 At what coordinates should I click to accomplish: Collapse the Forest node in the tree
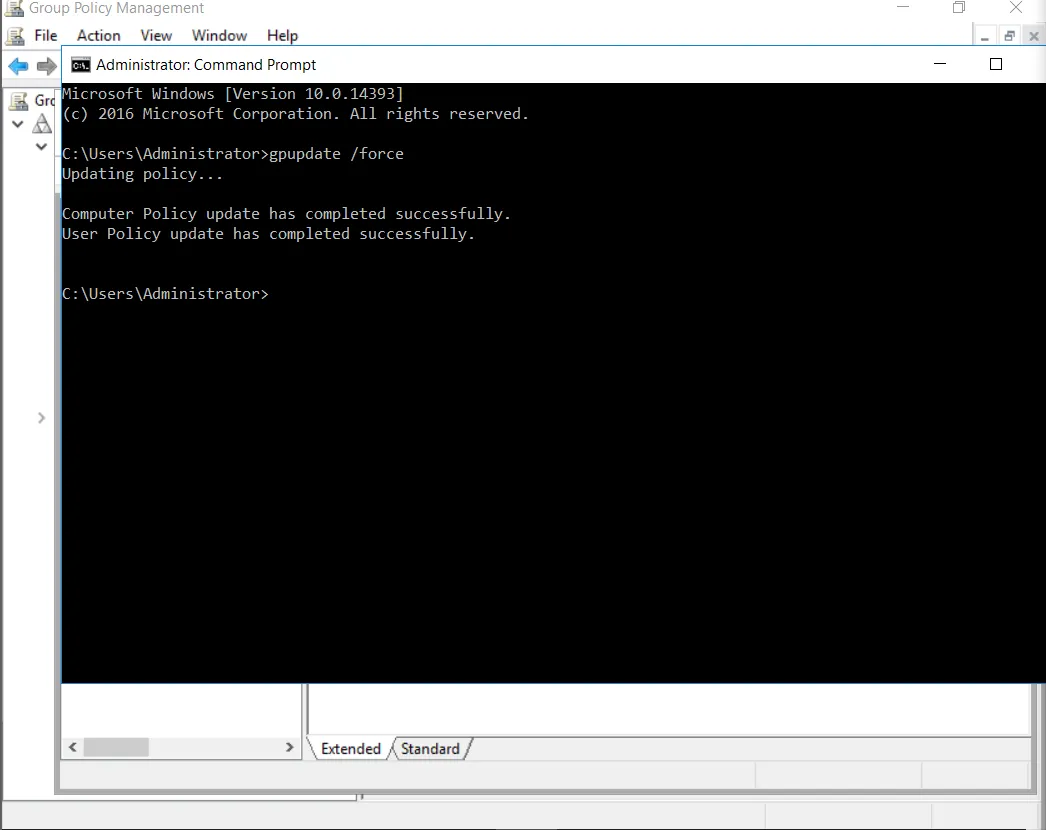click(x=18, y=124)
